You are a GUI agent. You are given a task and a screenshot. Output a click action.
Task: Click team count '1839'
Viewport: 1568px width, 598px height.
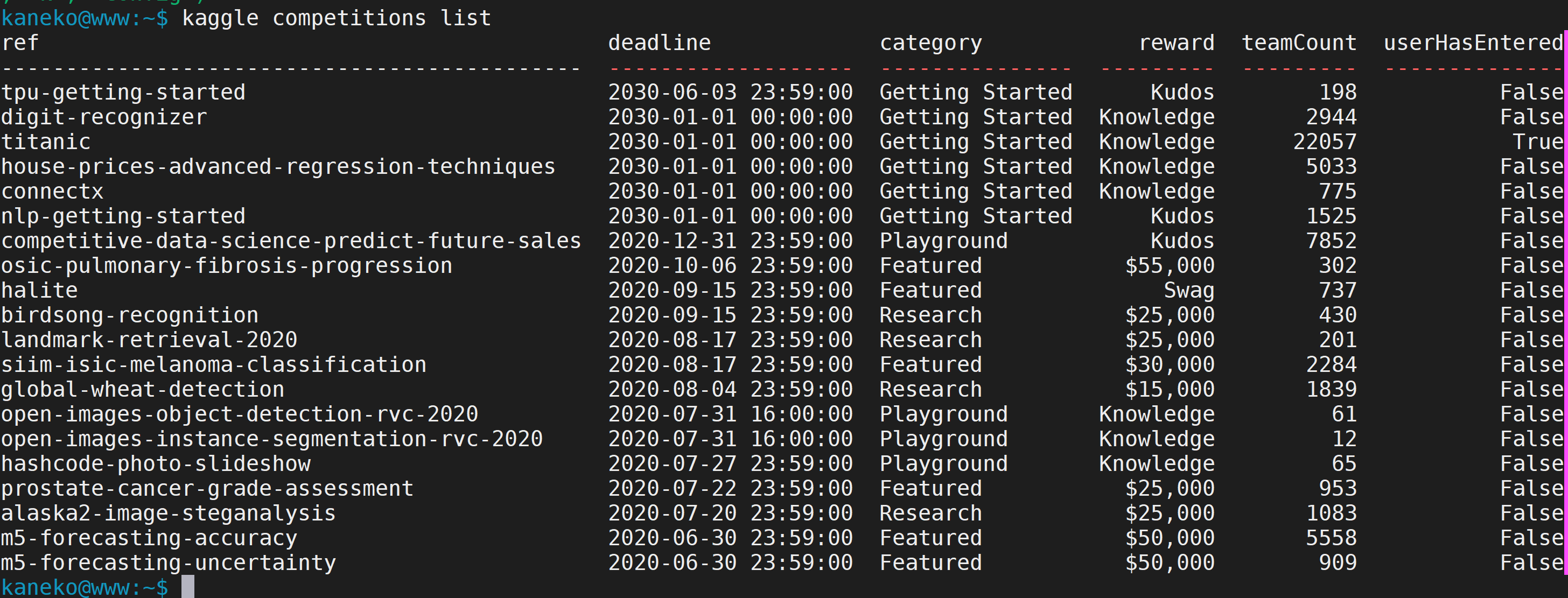(x=1331, y=389)
